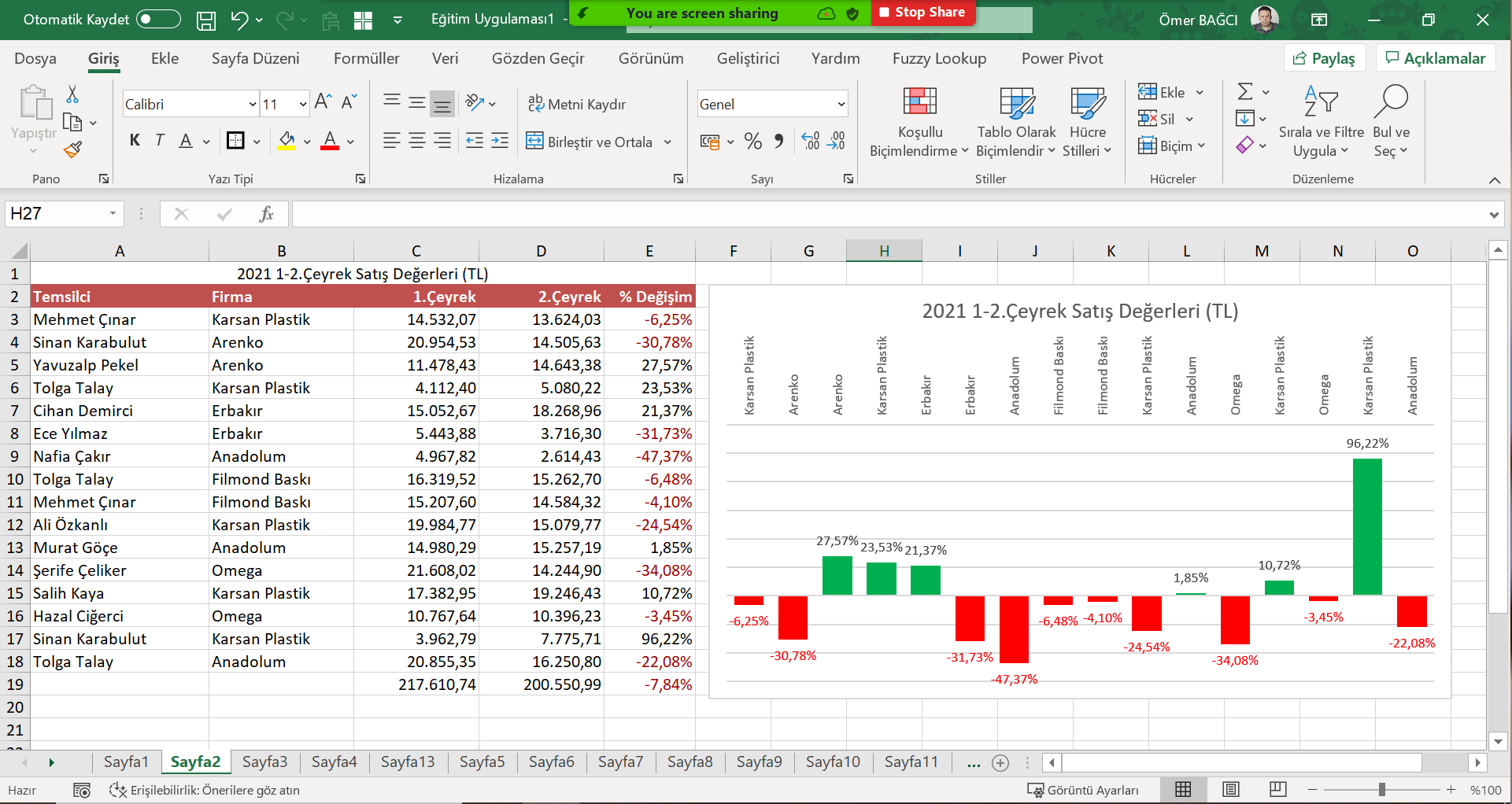Screen dimensions: 1512x804
Task: Apply percent style number format
Action: (752, 142)
